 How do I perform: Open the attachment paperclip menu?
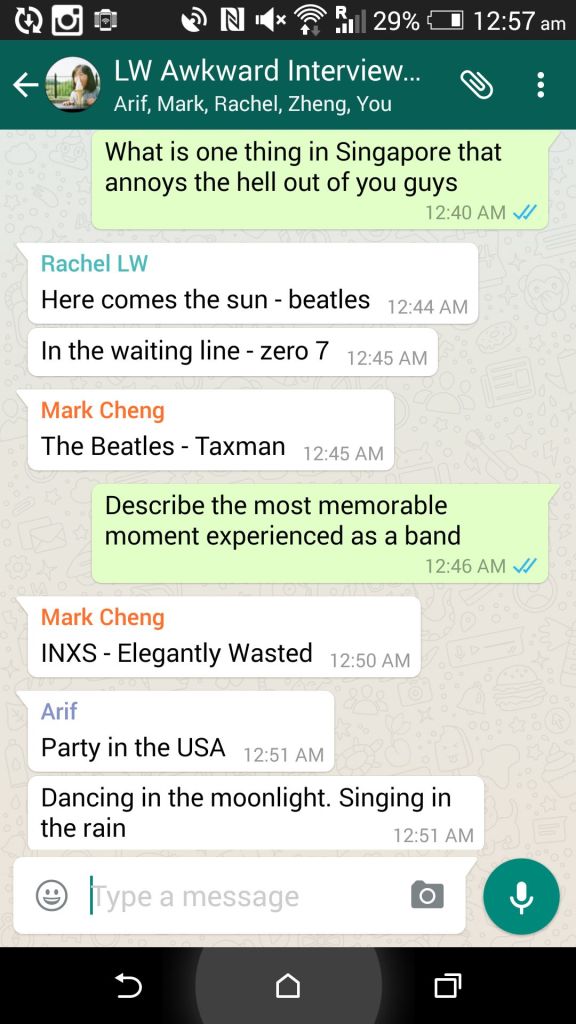click(x=477, y=85)
